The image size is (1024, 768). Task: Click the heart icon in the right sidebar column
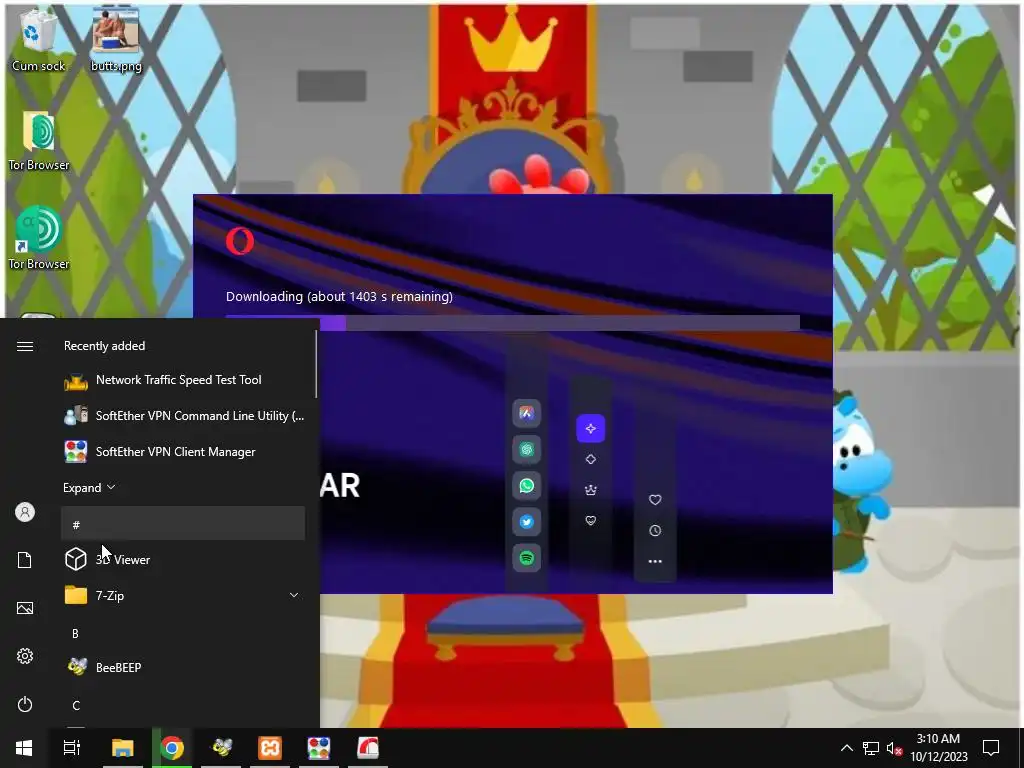(x=655, y=500)
